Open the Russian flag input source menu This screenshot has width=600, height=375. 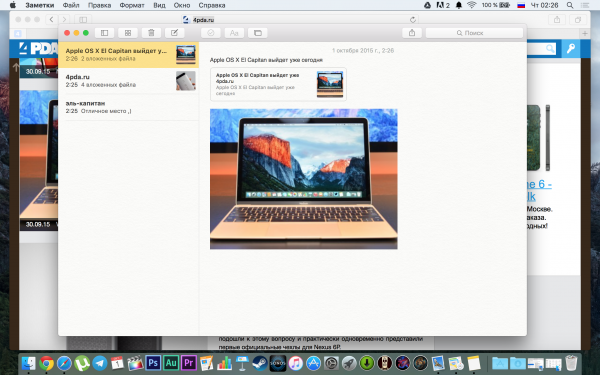point(521,5)
